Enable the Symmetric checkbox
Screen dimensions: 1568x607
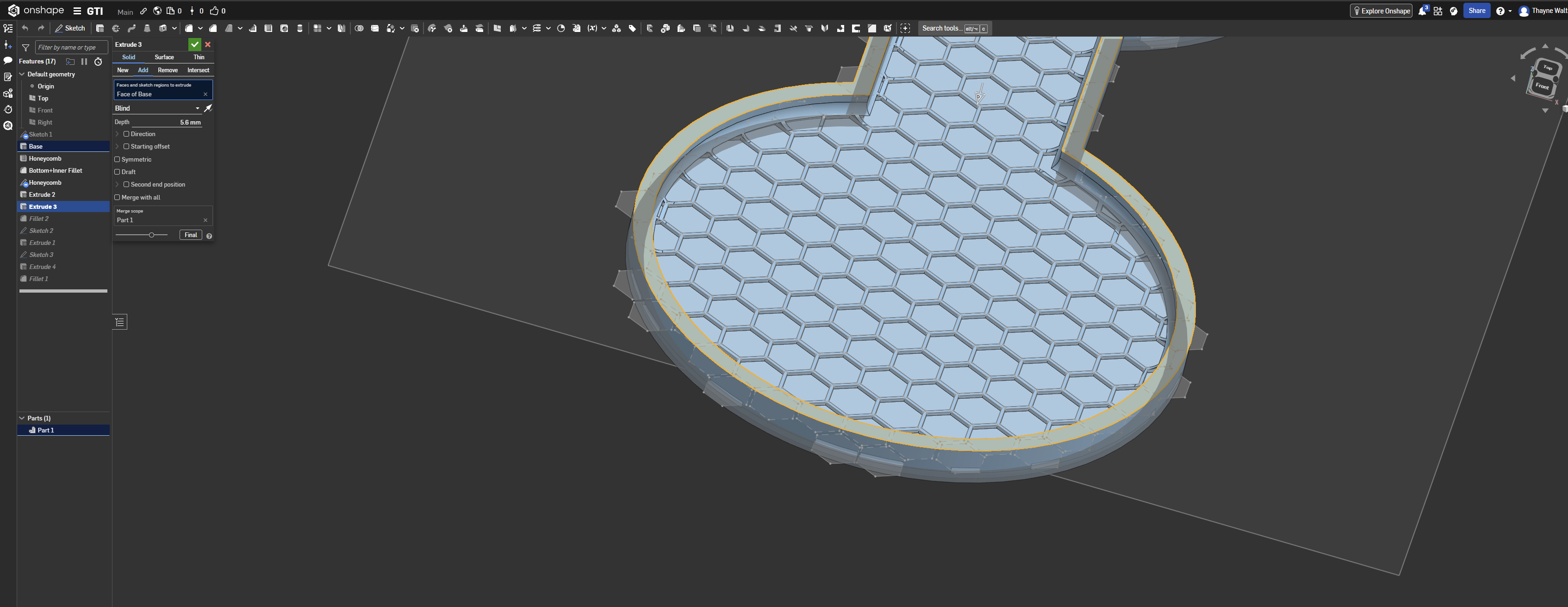point(118,160)
